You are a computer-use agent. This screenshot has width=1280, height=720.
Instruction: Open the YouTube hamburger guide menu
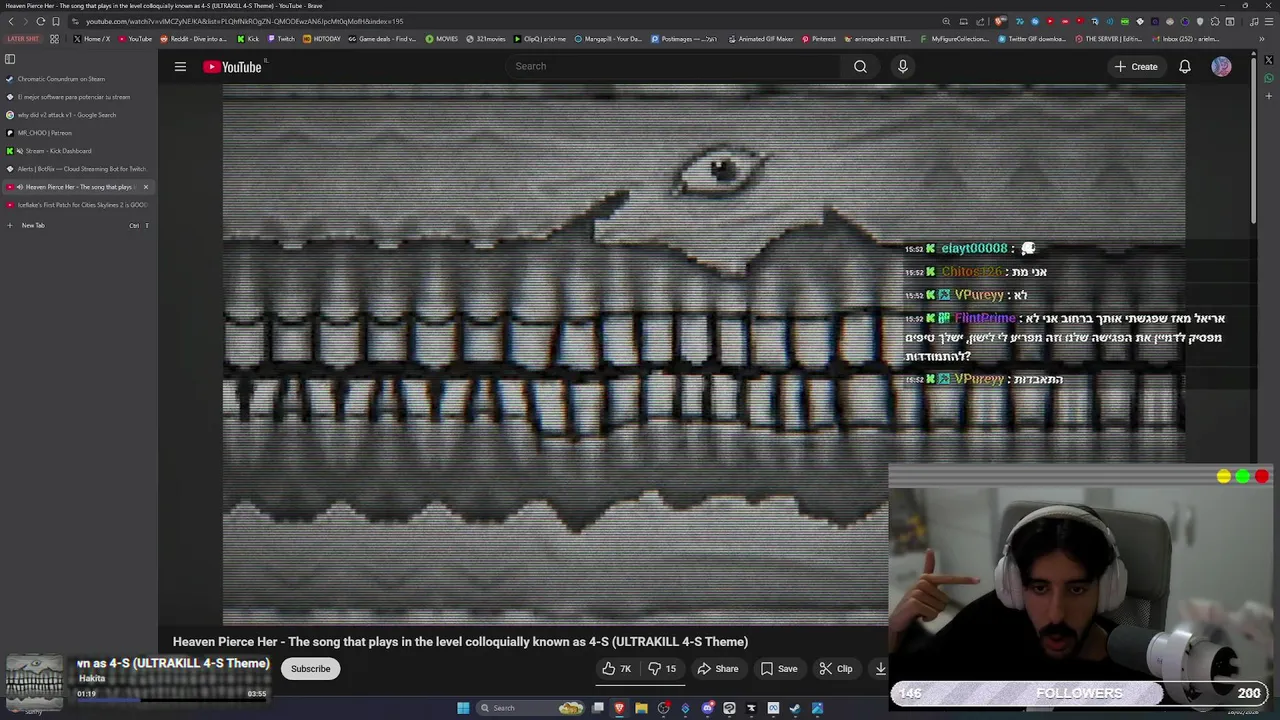point(180,67)
